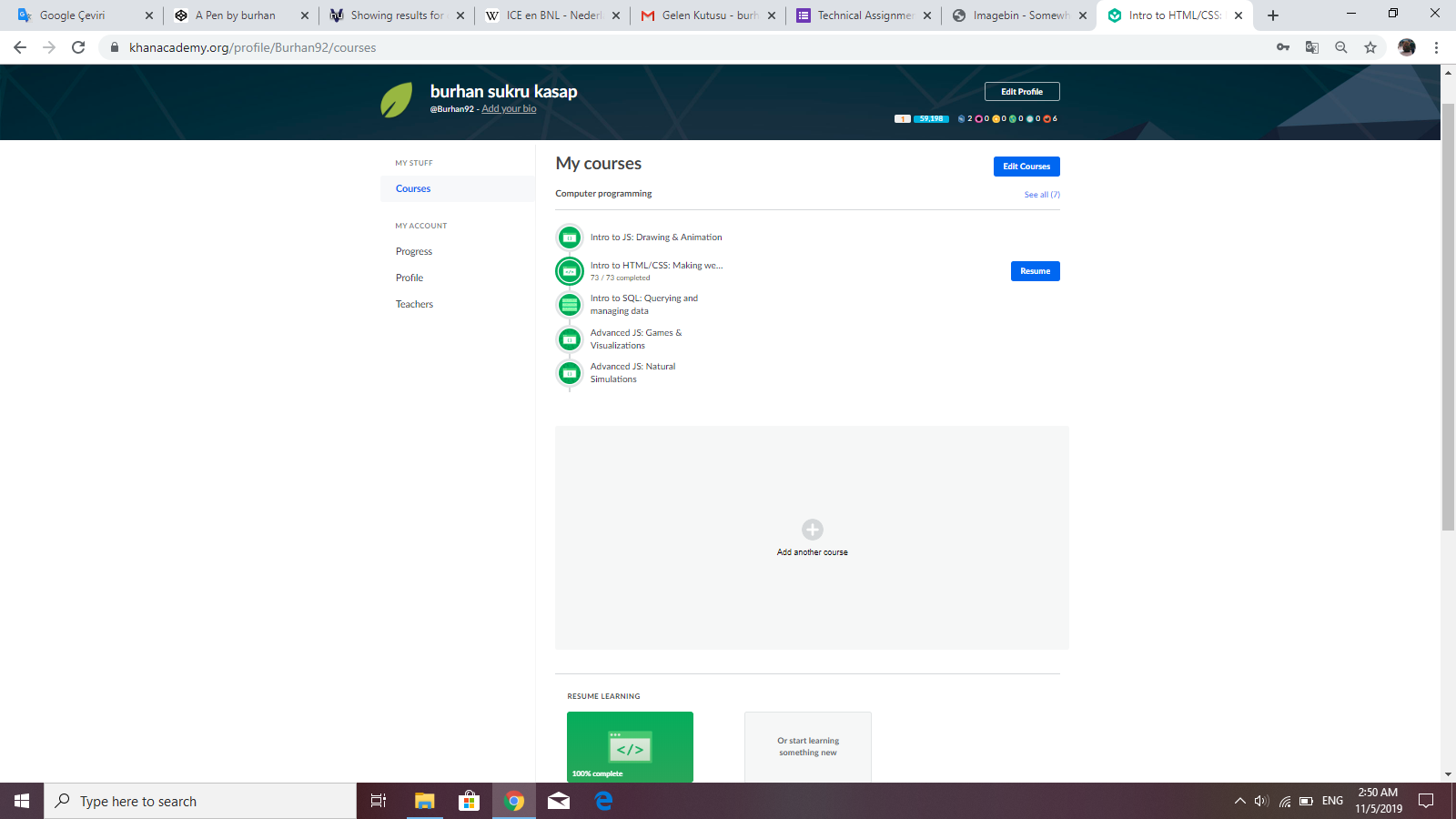Open Intro to SQL course icon
The width and height of the screenshot is (1456, 819).
pyautogui.click(x=570, y=305)
